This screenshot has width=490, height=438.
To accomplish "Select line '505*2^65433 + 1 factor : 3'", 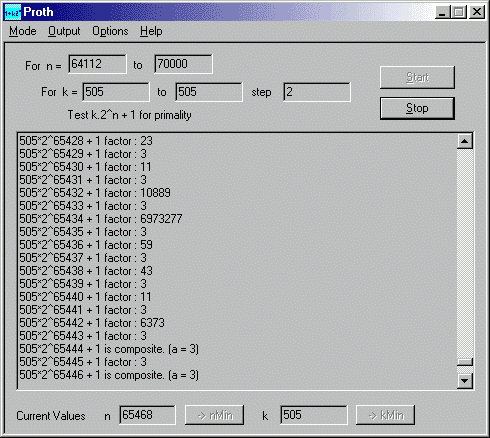I will (x=83, y=206).
